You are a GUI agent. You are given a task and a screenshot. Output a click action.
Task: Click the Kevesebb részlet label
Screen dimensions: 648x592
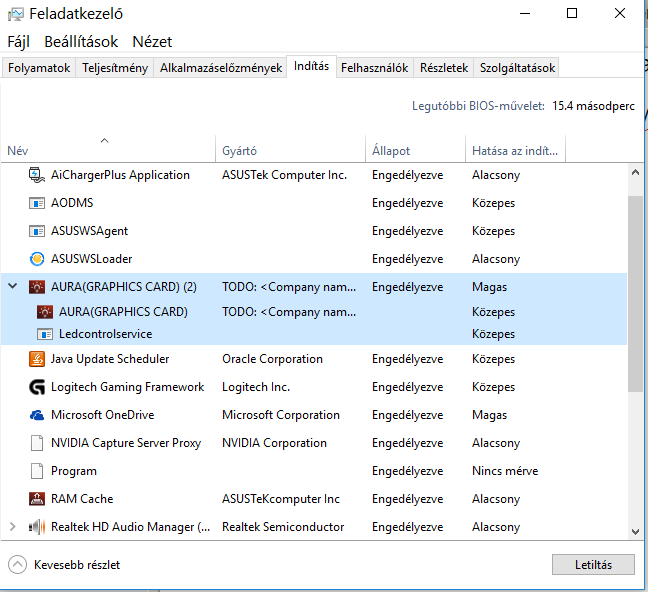77,565
